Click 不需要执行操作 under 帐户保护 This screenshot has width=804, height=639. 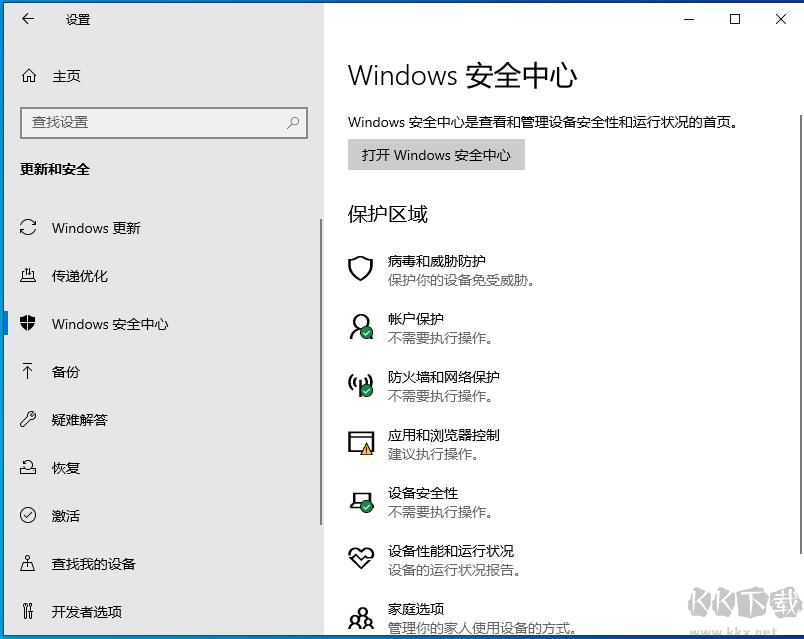click(x=440, y=338)
